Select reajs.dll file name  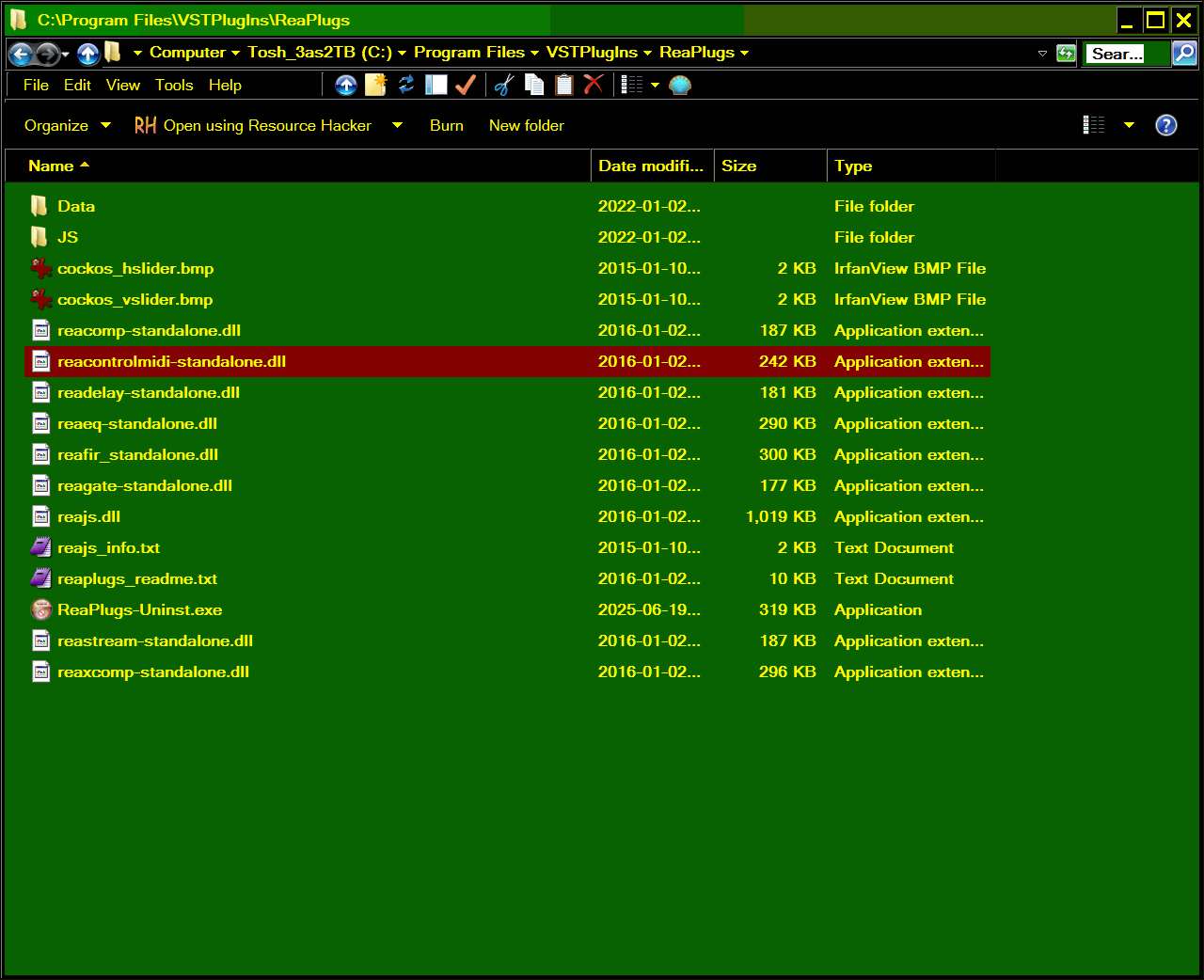[88, 516]
